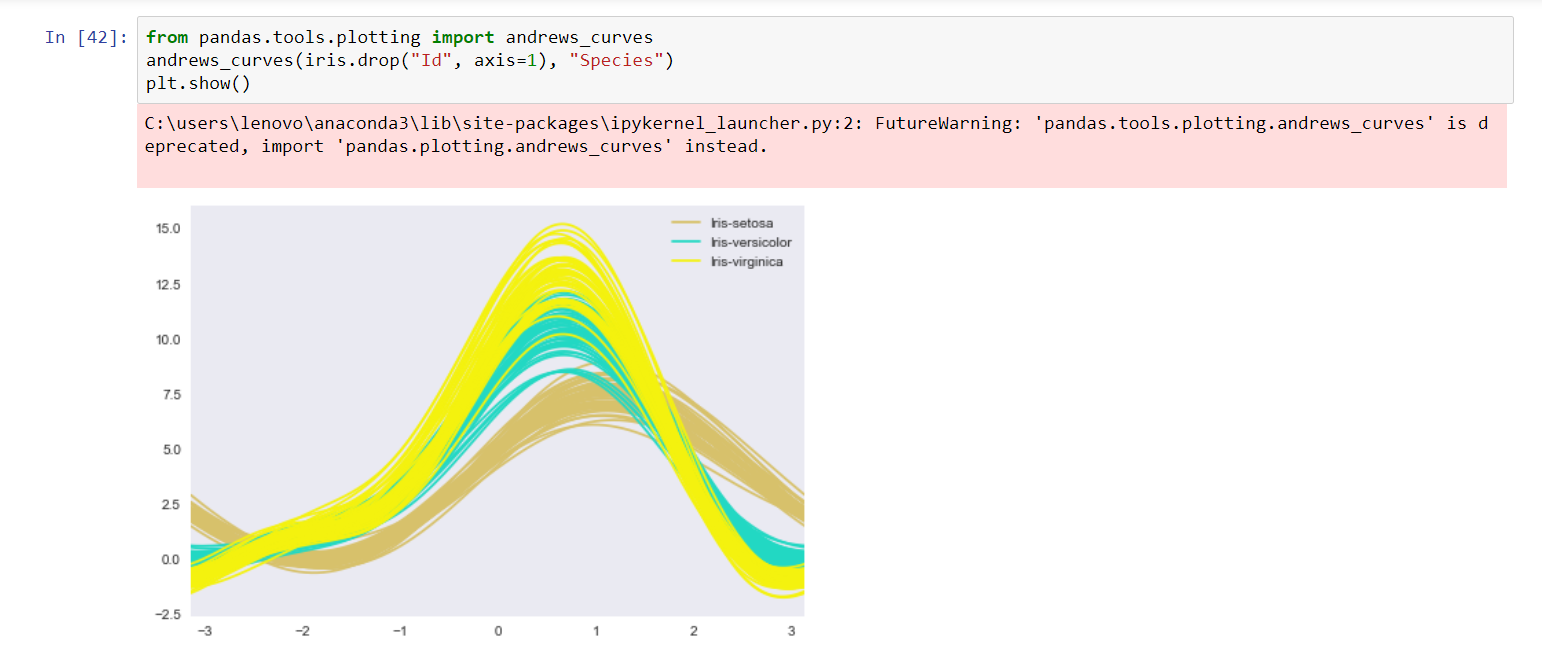
Task: Click the 0 tick on the x-axis
Action: 497,631
